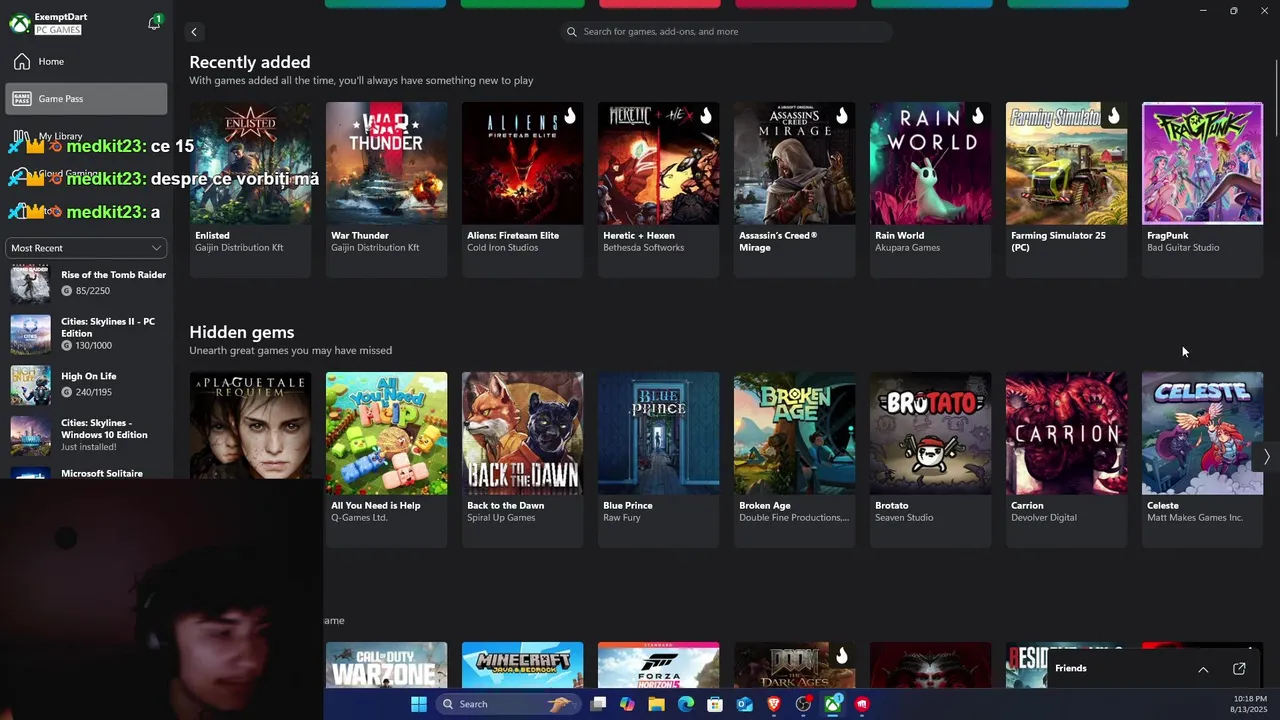Open Rise of the Tomb Raider in sidebar

tap(88, 283)
